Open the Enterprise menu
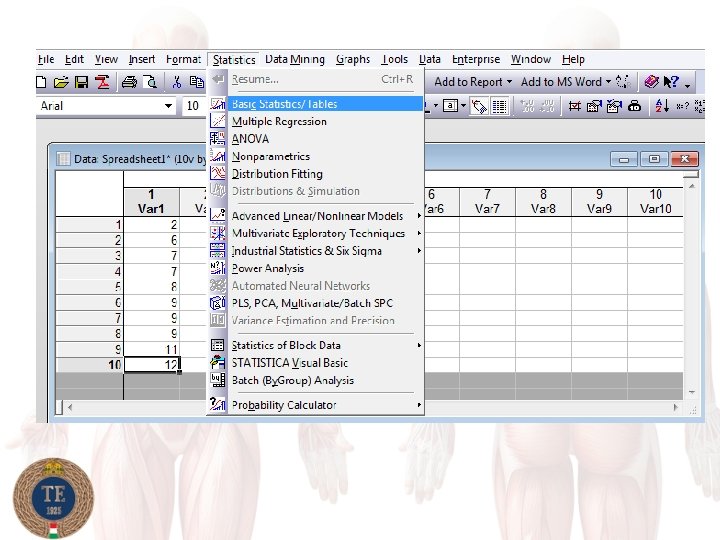 (x=476, y=59)
